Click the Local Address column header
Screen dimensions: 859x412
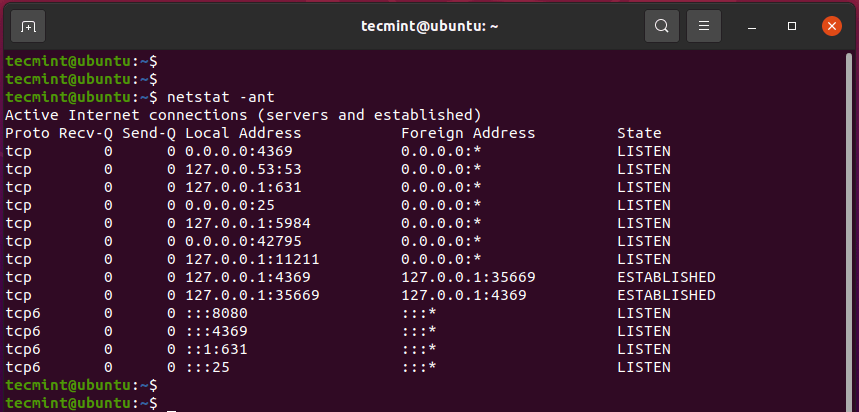(243, 133)
